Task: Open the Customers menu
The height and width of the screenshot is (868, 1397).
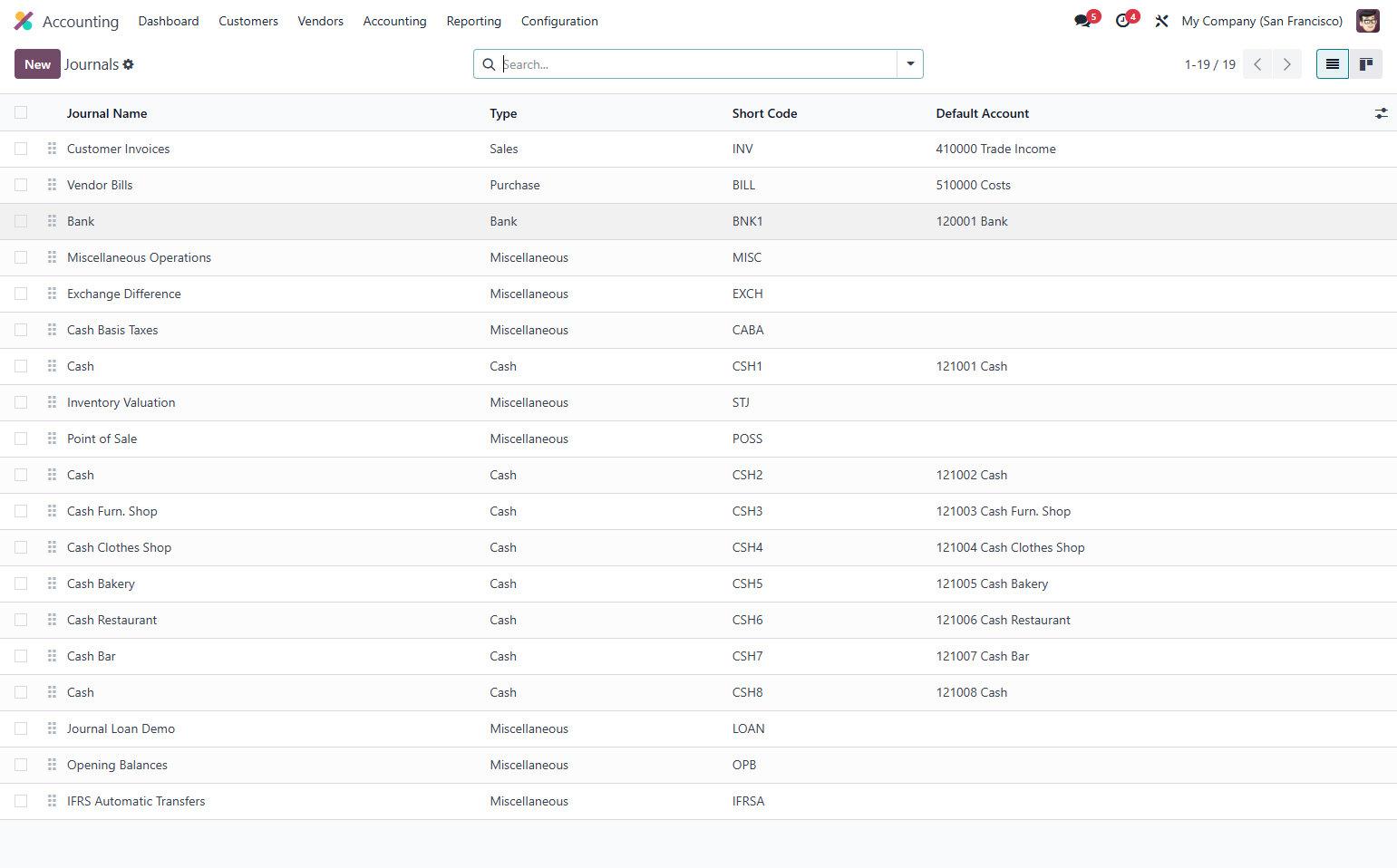Action: coord(248,21)
